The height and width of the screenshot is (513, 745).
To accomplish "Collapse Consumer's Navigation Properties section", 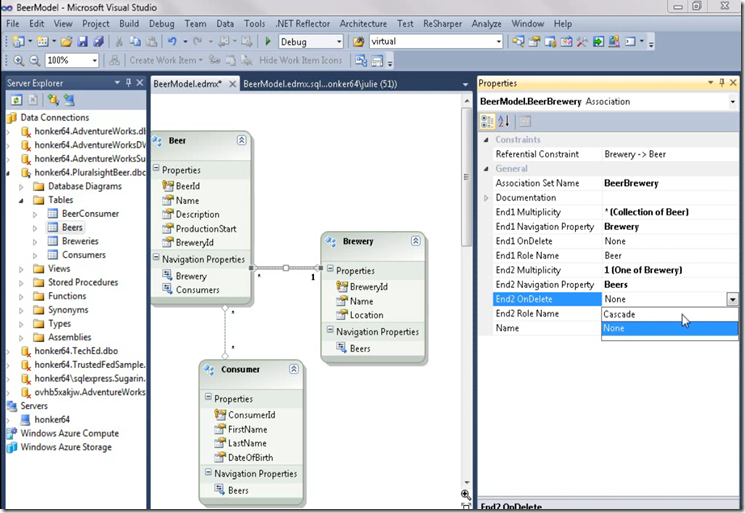I will (208, 473).
